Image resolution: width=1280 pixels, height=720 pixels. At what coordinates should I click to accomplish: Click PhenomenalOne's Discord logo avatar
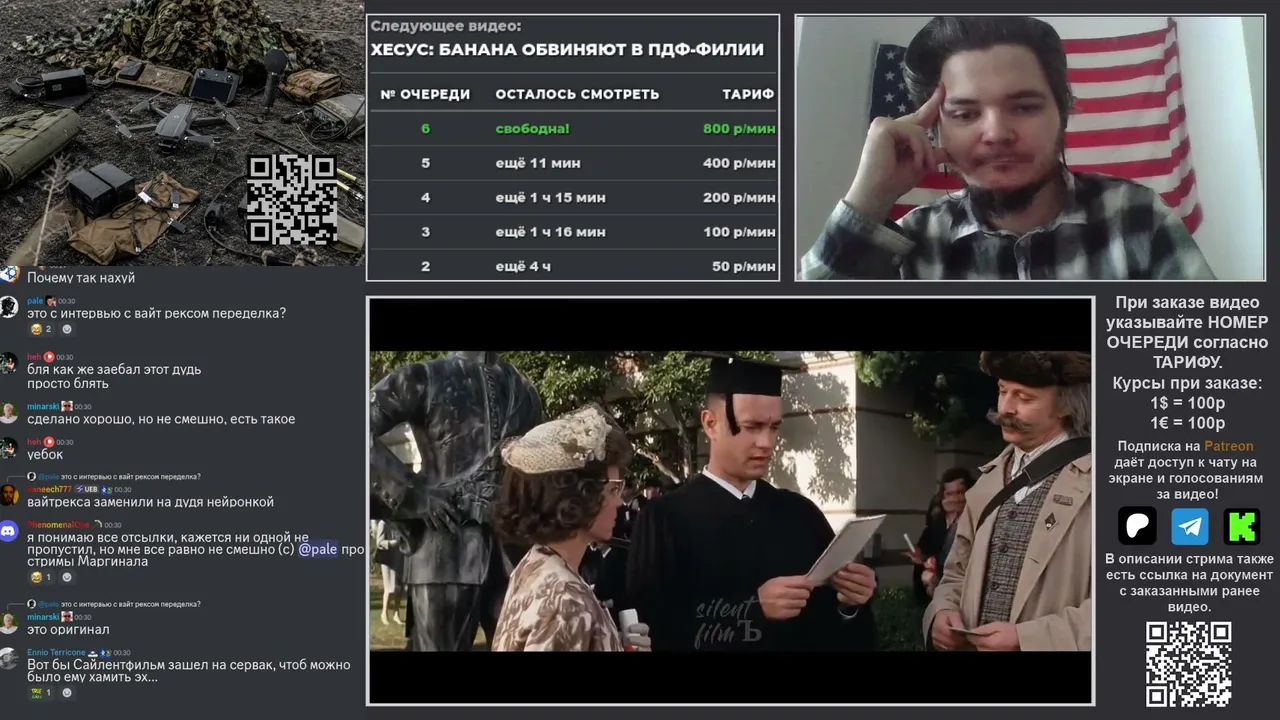(x=9, y=530)
